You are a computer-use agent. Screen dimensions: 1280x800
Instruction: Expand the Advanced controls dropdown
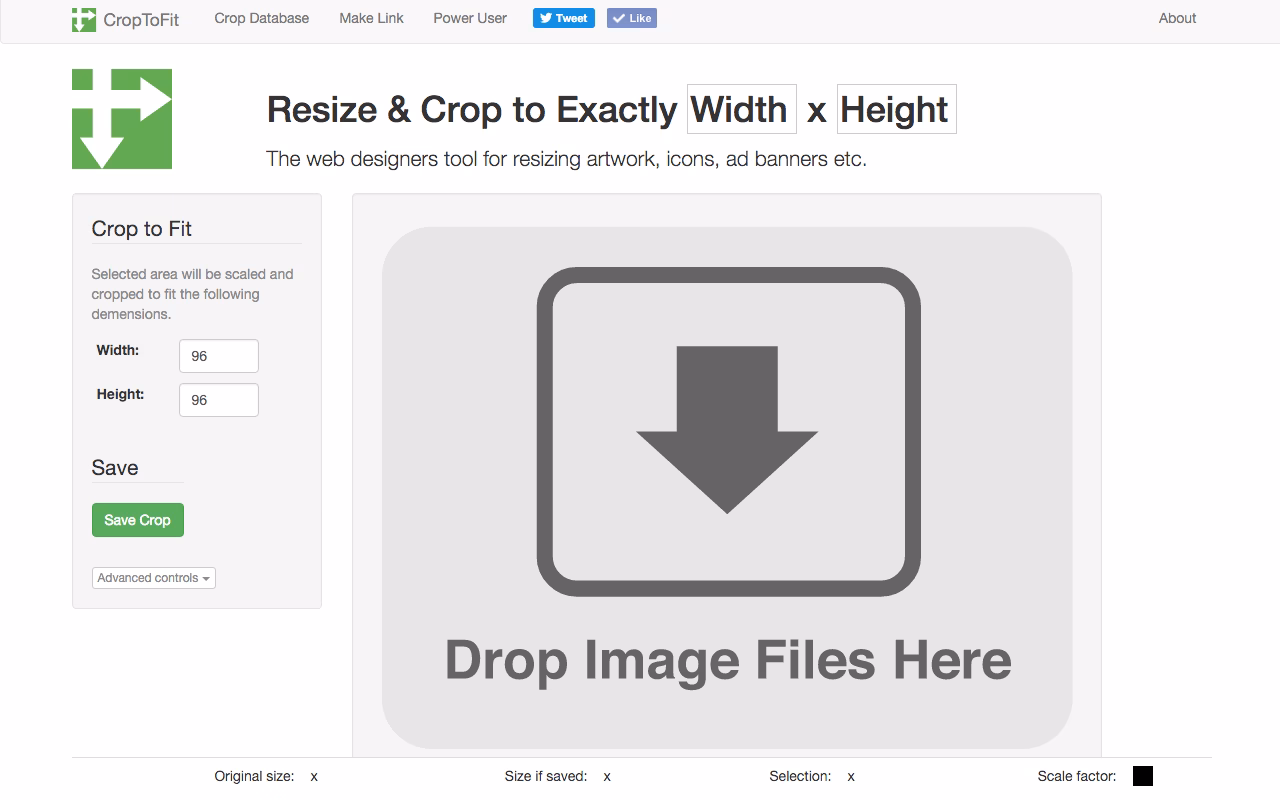tap(154, 578)
